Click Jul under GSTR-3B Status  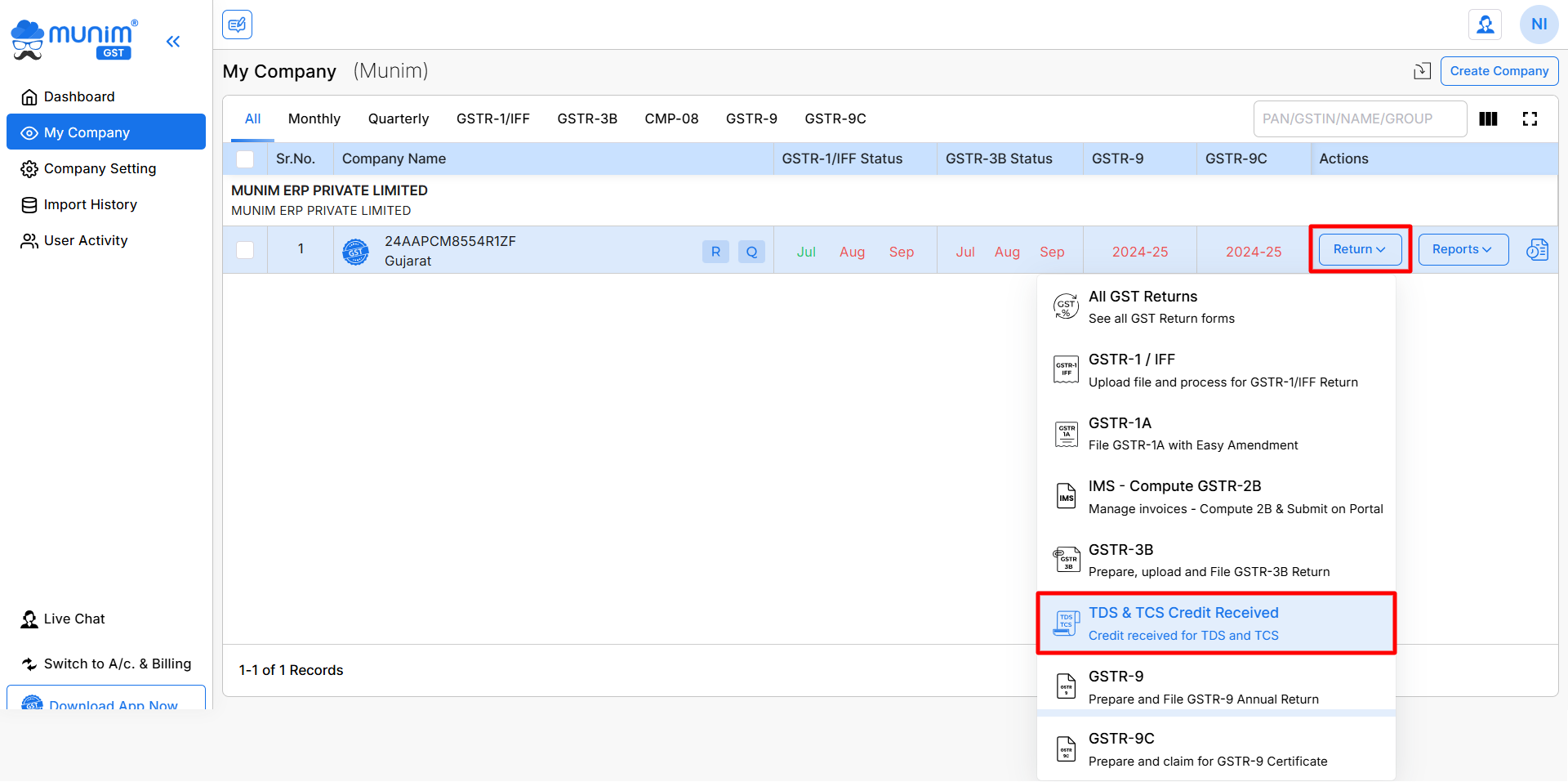965,252
